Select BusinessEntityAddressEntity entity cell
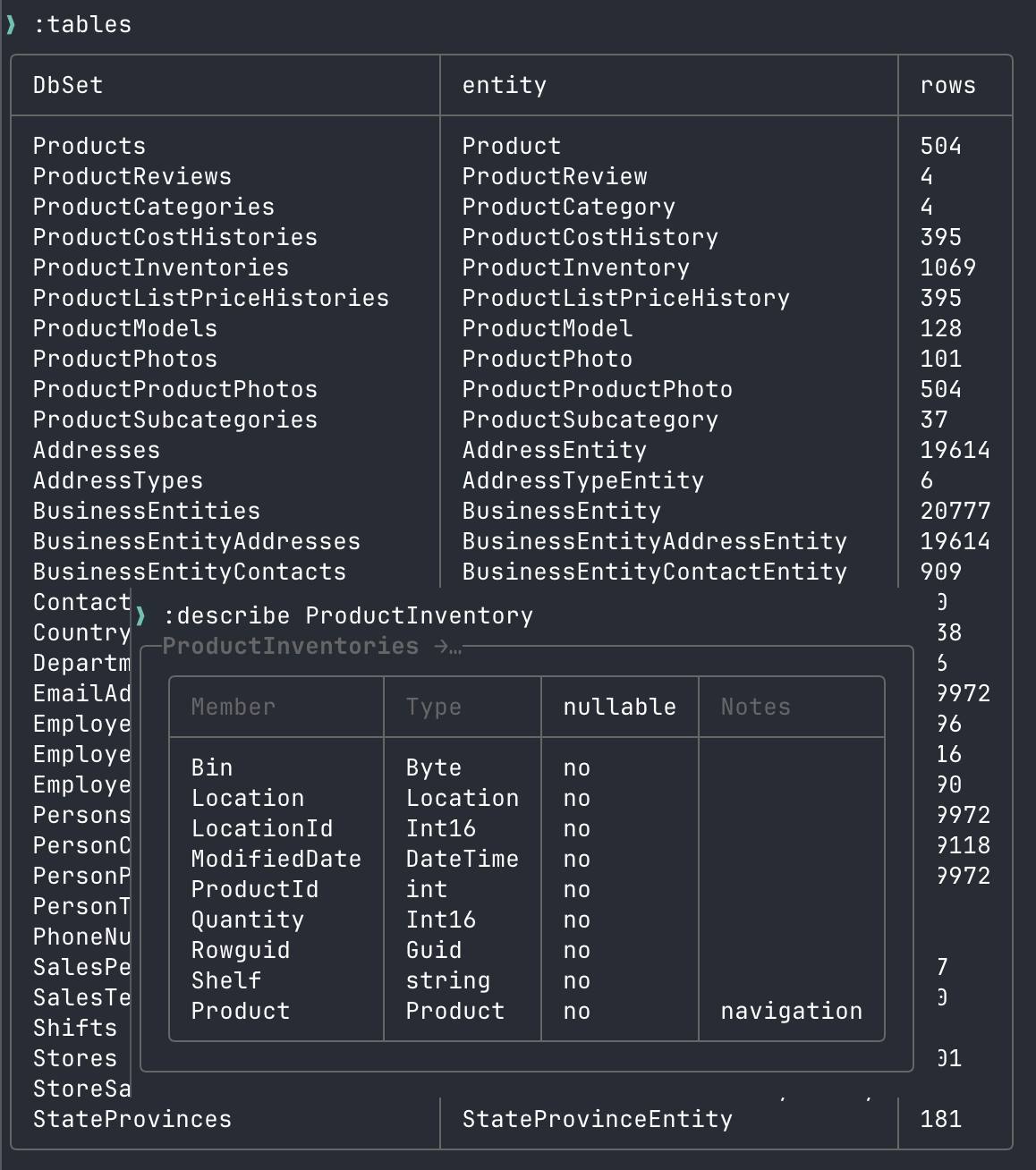The height and width of the screenshot is (1170, 1036). 655,541
